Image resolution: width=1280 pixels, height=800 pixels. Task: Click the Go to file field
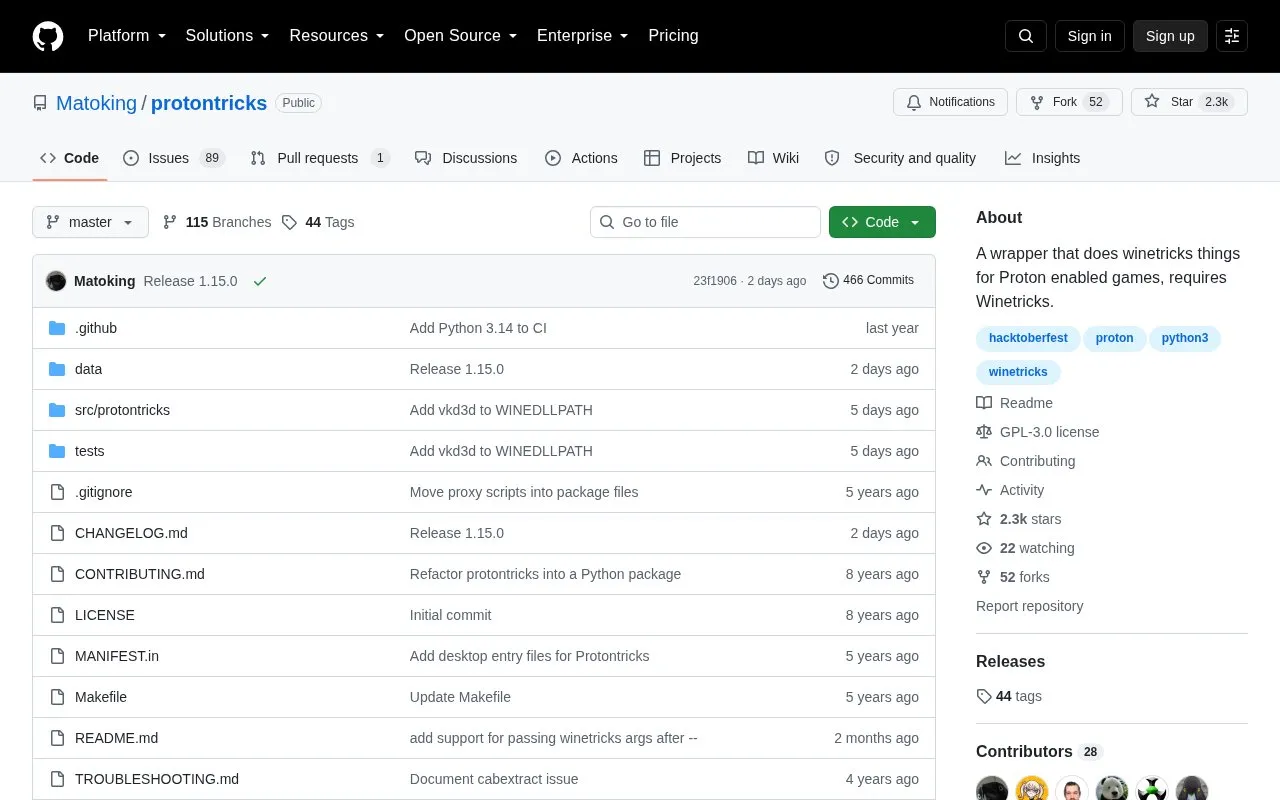click(705, 222)
